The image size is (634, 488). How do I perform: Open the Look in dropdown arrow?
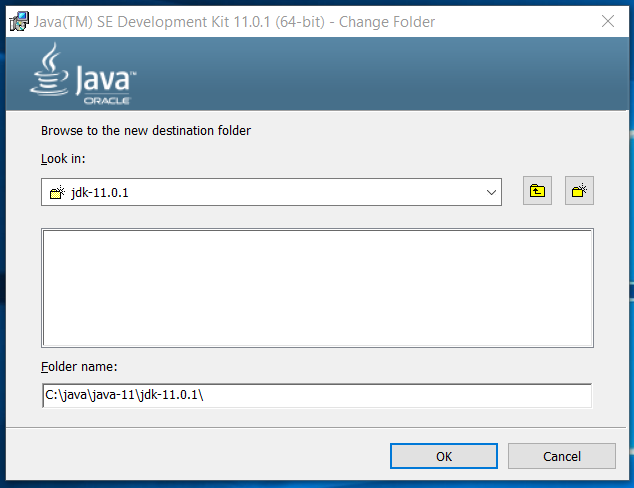click(491, 192)
